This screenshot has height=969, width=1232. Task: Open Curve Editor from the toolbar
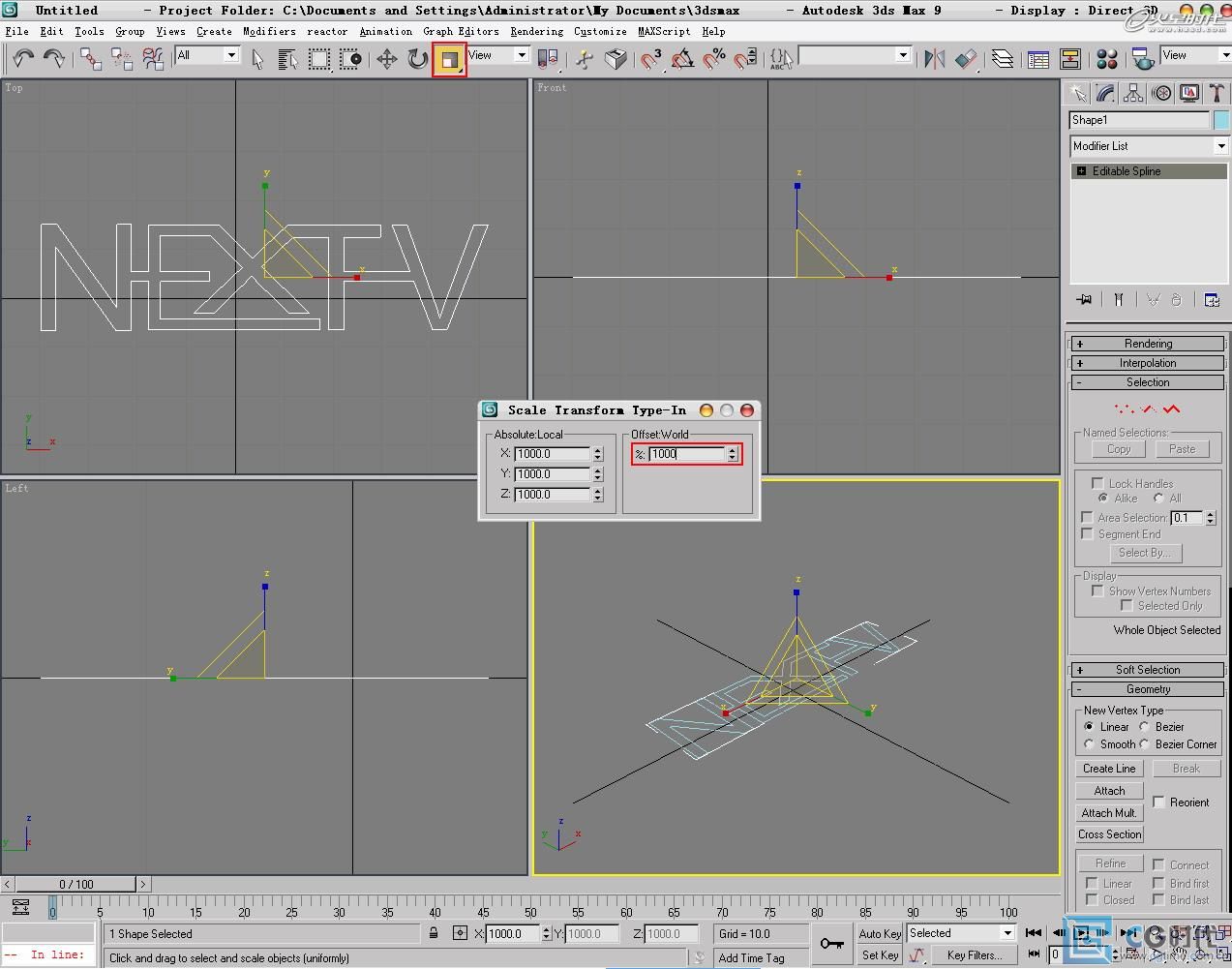pos(1038,59)
